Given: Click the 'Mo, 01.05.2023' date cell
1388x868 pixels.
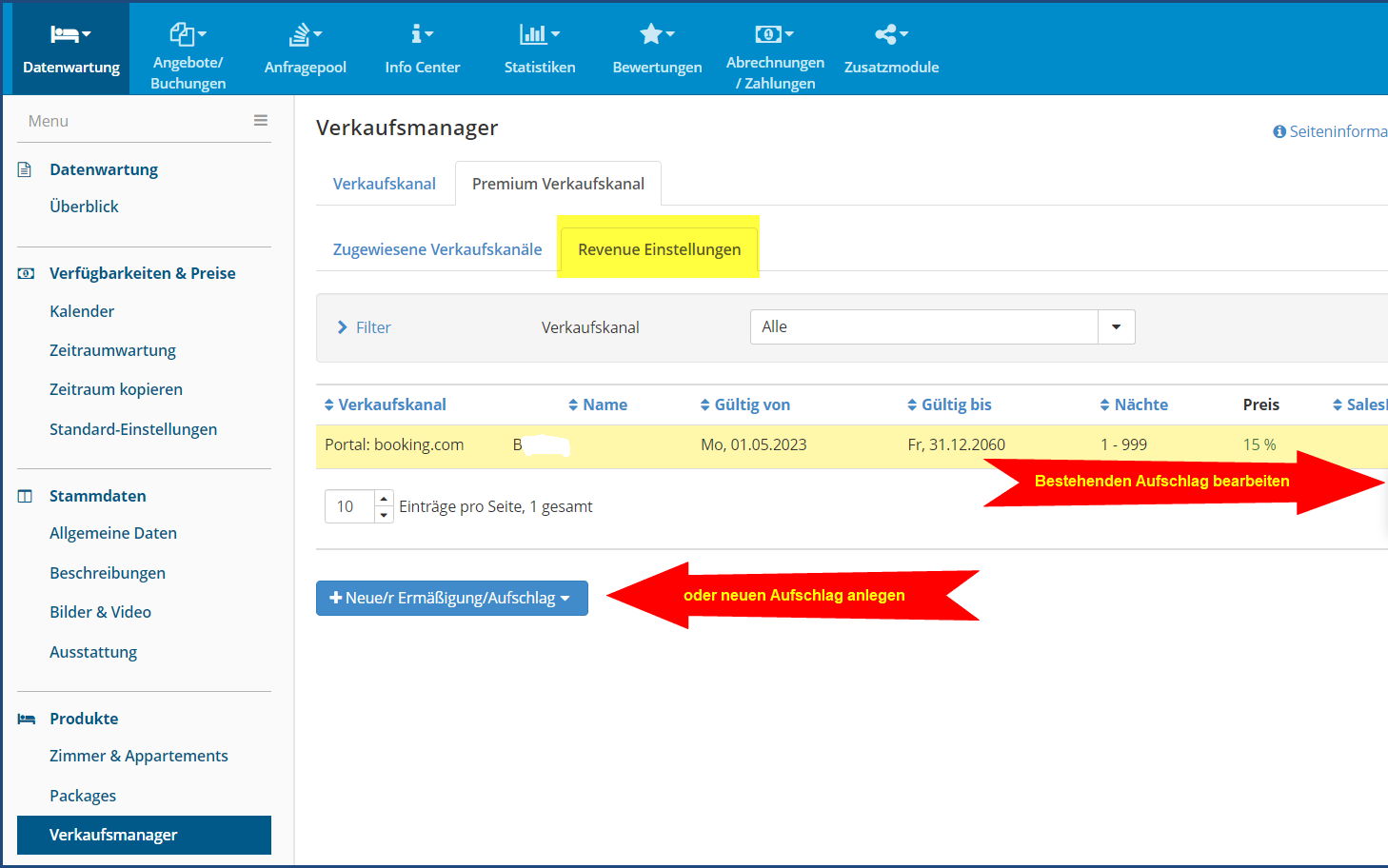Looking at the screenshot, I should pos(754,444).
